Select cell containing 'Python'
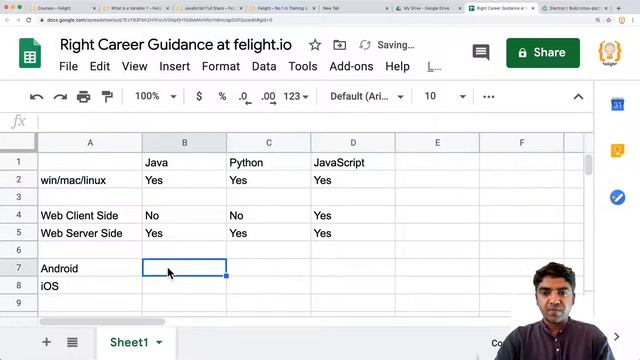Screen dimensions: 640x360 click(269, 162)
